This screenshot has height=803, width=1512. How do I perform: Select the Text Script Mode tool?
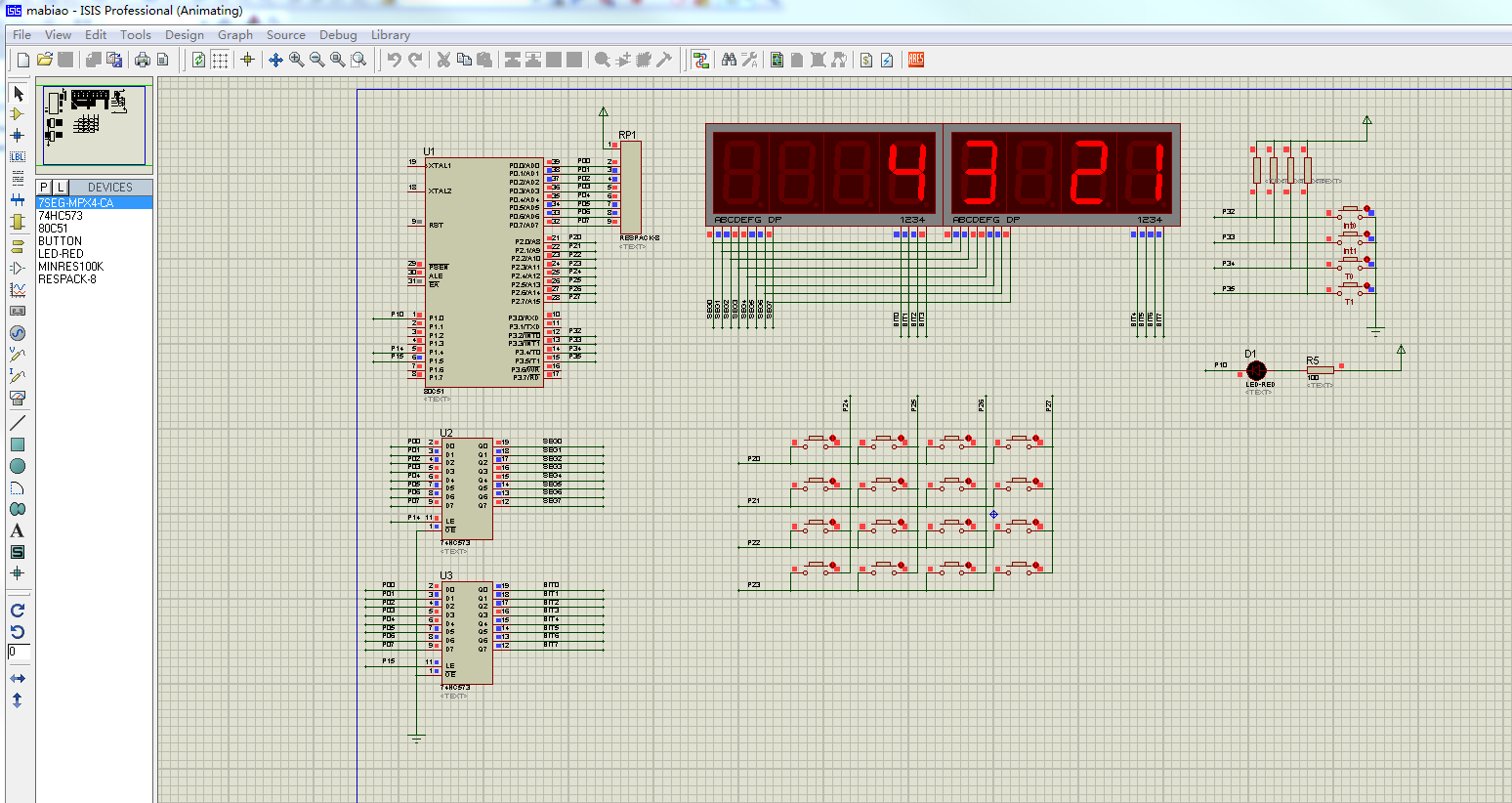(x=18, y=178)
